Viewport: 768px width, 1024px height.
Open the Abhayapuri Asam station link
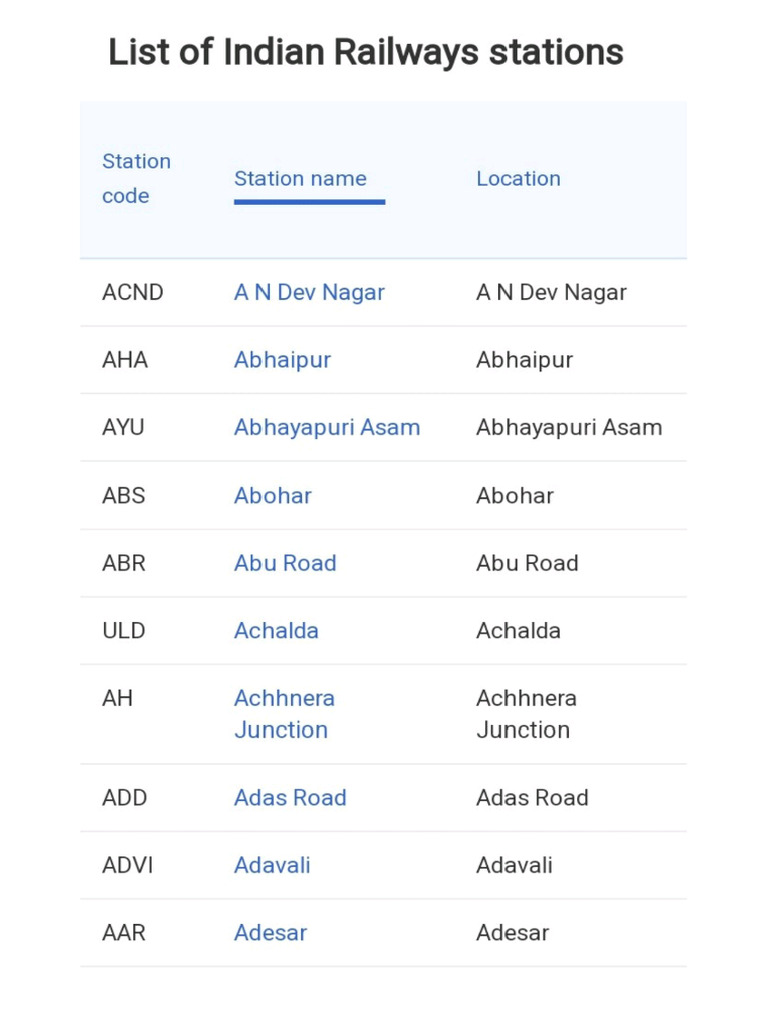point(327,428)
